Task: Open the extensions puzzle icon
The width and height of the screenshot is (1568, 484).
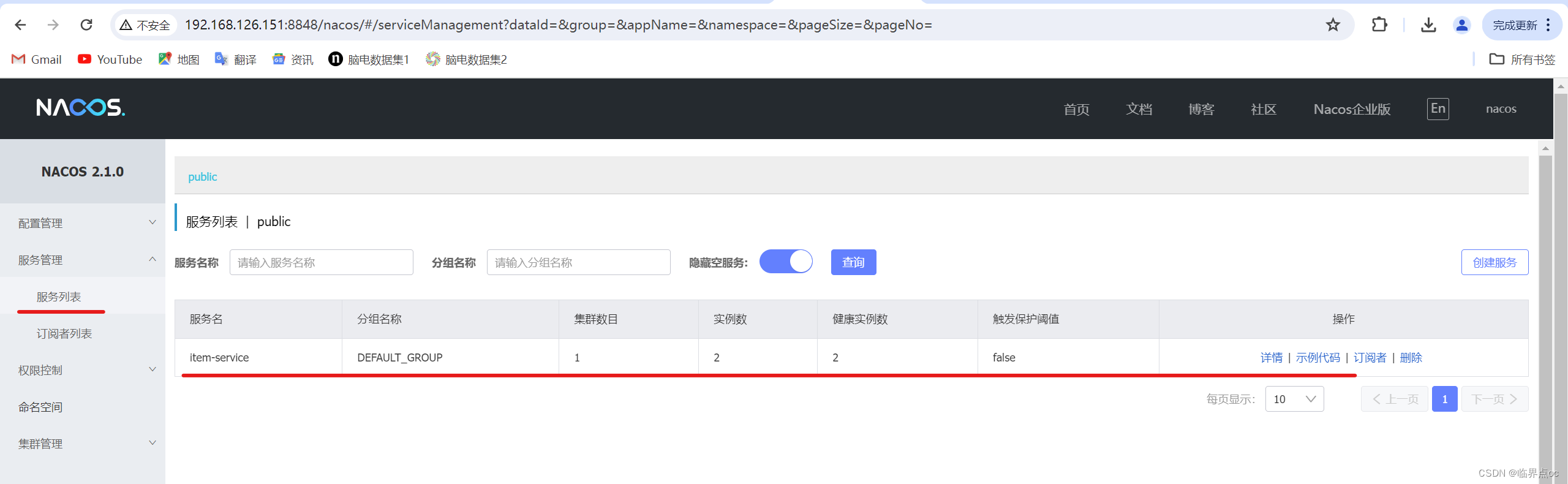Action: [x=1379, y=25]
